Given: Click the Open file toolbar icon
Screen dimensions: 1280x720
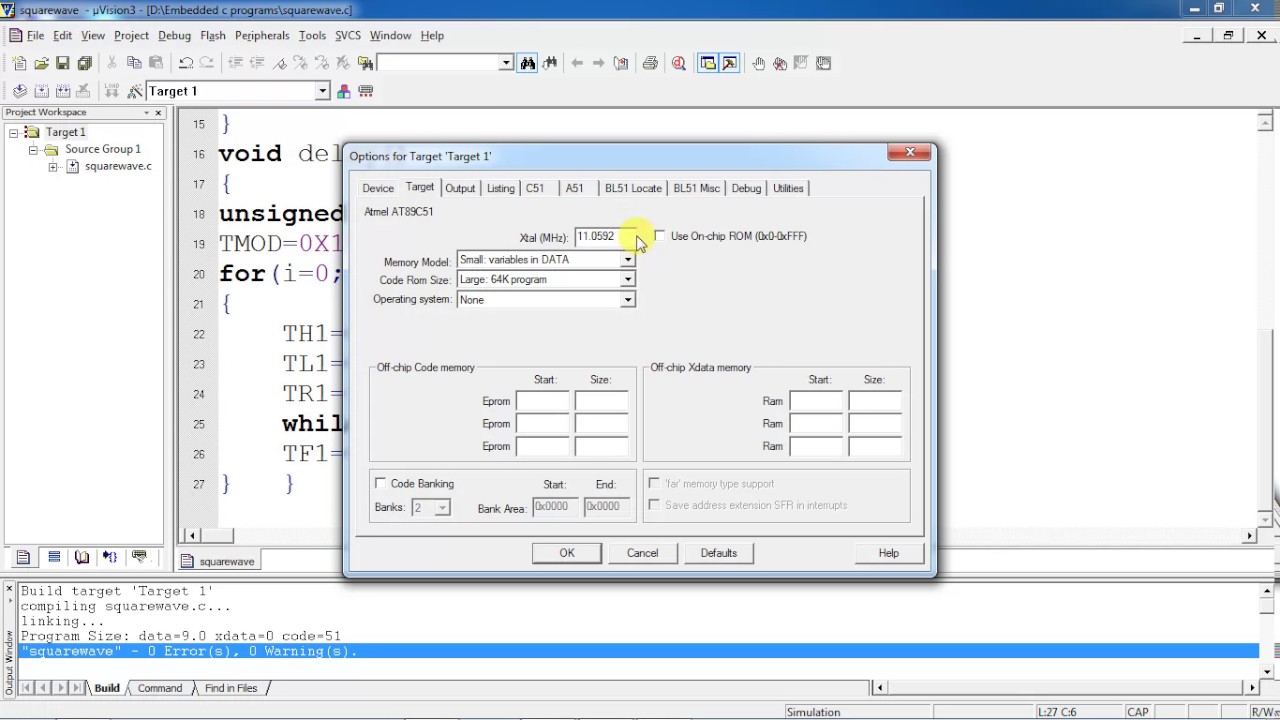Looking at the screenshot, I should [41, 63].
